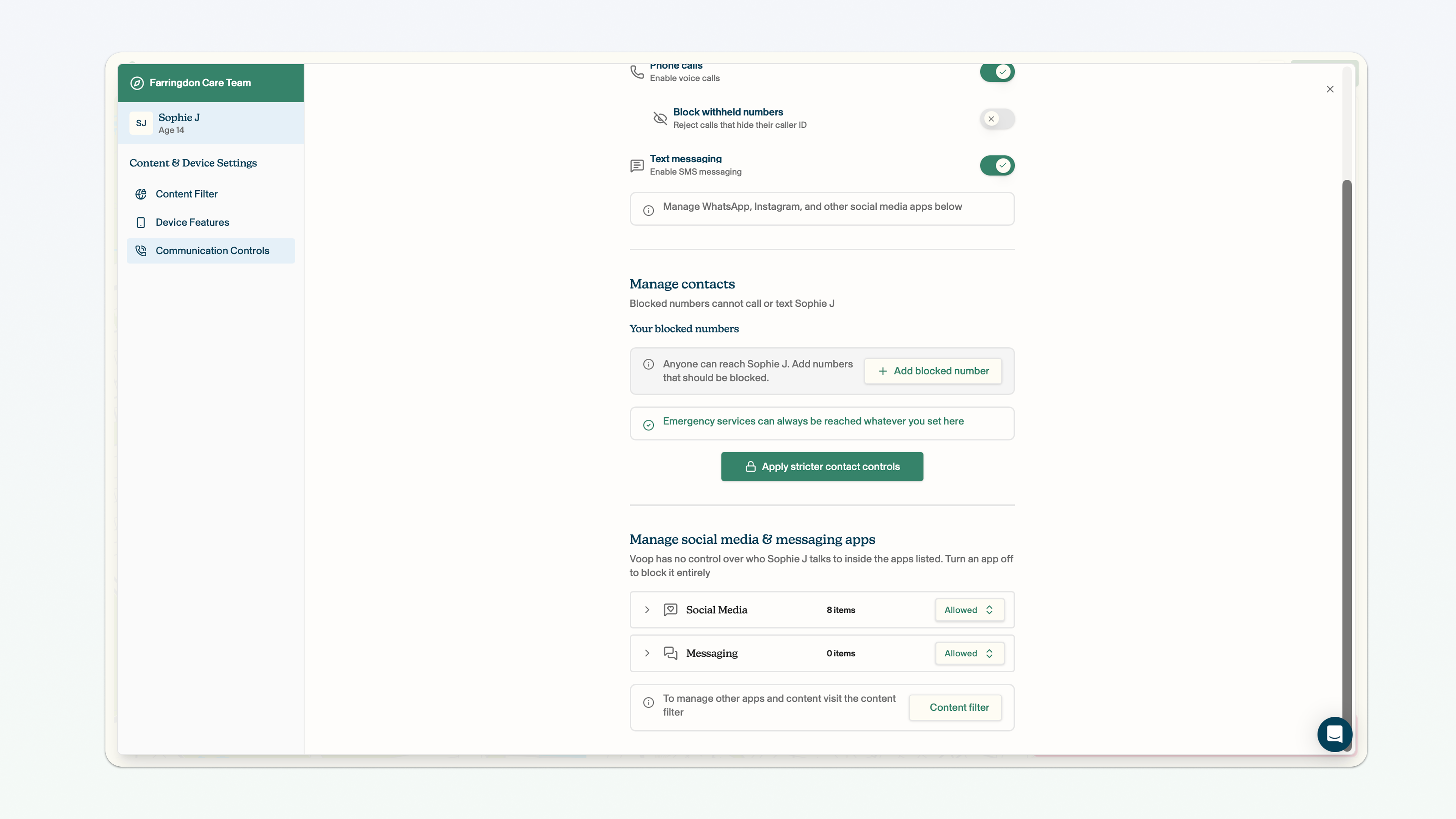The image size is (1456, 819).
Task: Click Add blocked number button
Action: click(933, 371)
